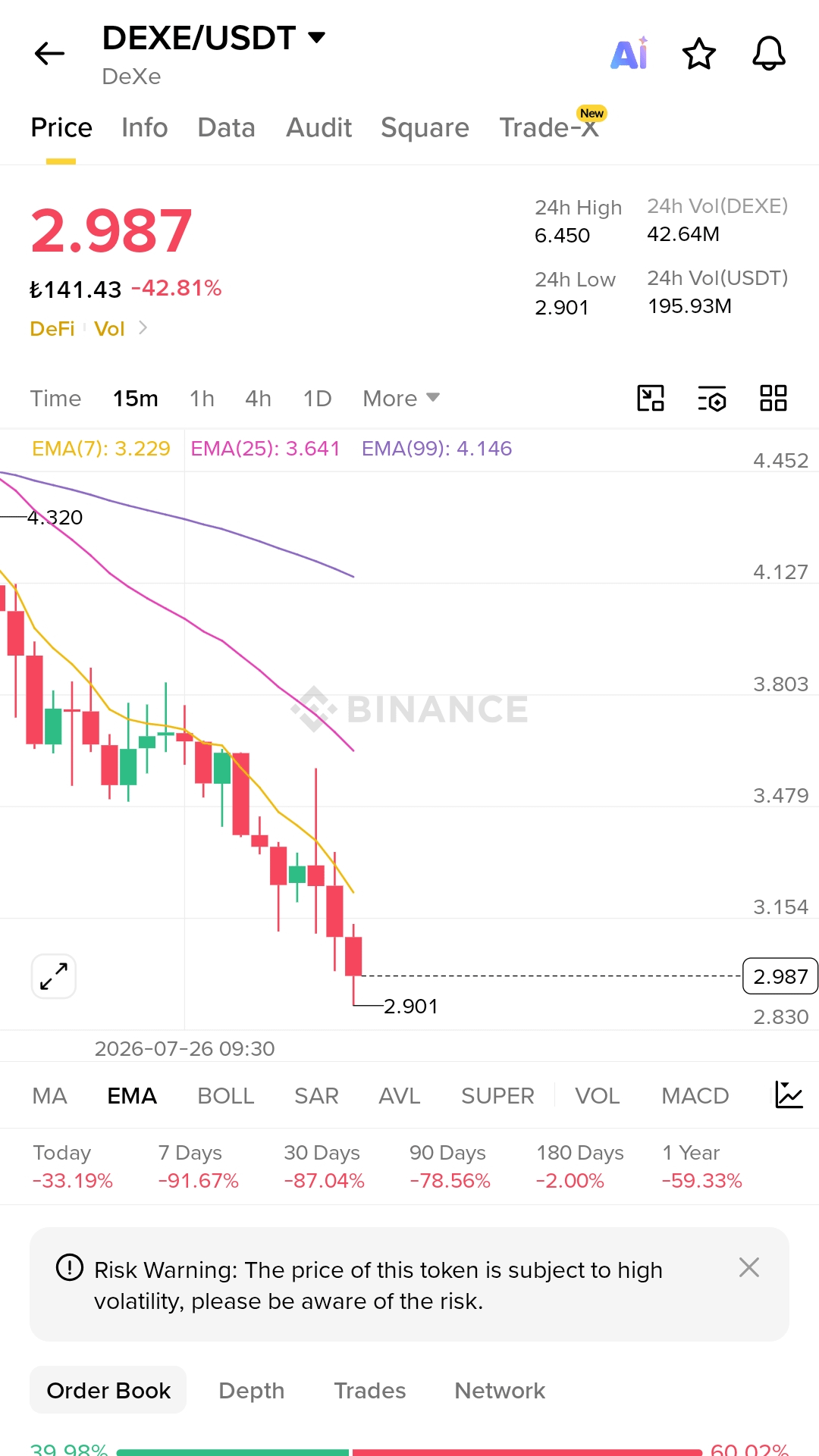The image size is (819, 1456).
Task: Click the EMA(7) value label
Action: pyautogui.click(x=101, y=449)
